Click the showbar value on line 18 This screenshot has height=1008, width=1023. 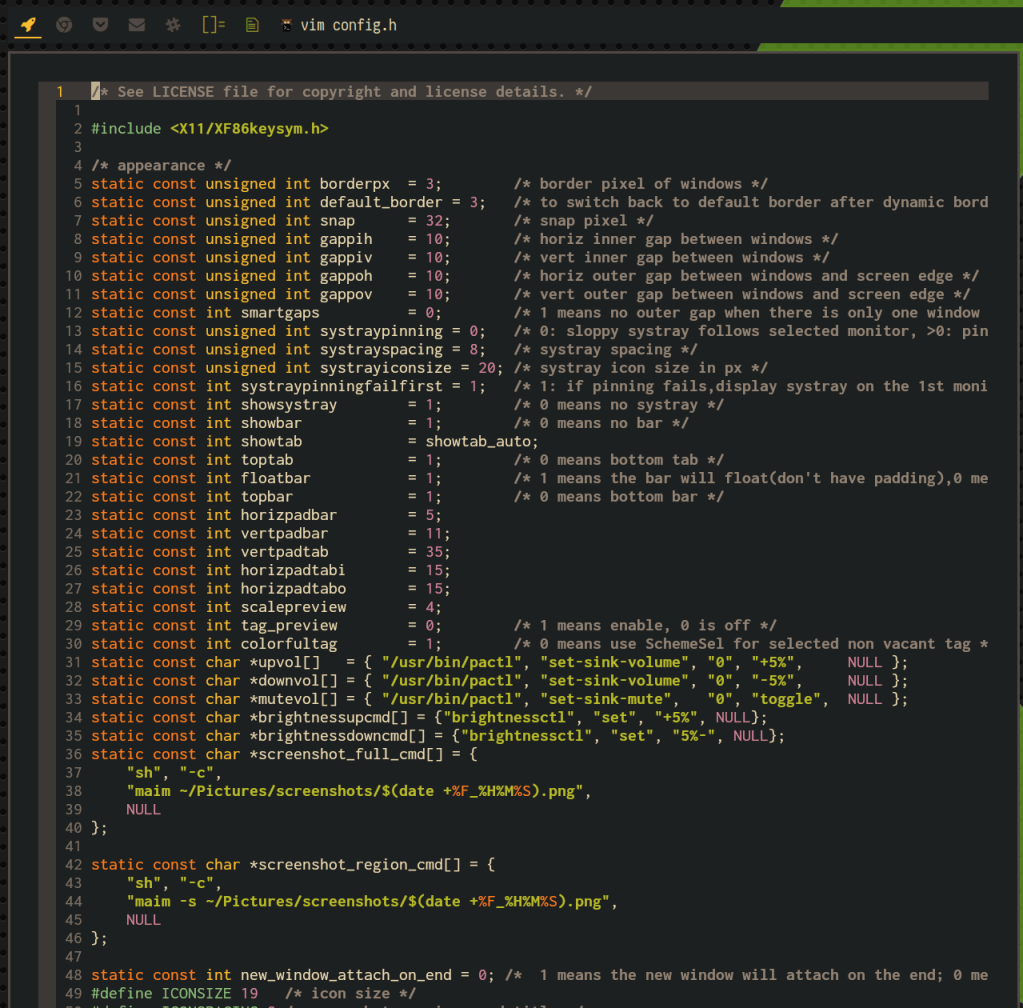(x=430, y=423)
